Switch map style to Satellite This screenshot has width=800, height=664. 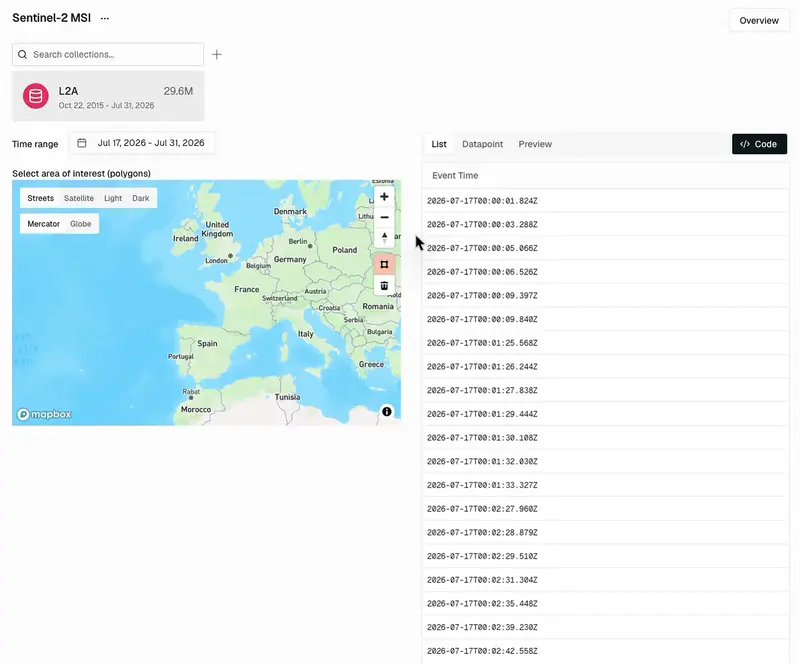[x=79, y=198]
